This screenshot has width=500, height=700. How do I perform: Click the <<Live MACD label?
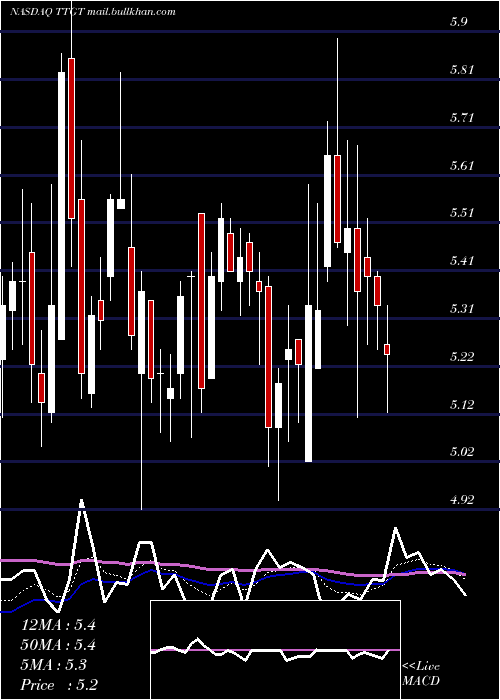point(421,673)
